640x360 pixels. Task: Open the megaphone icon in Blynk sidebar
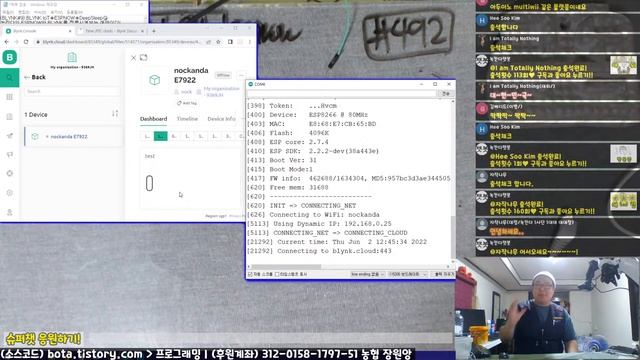[10, 154]
